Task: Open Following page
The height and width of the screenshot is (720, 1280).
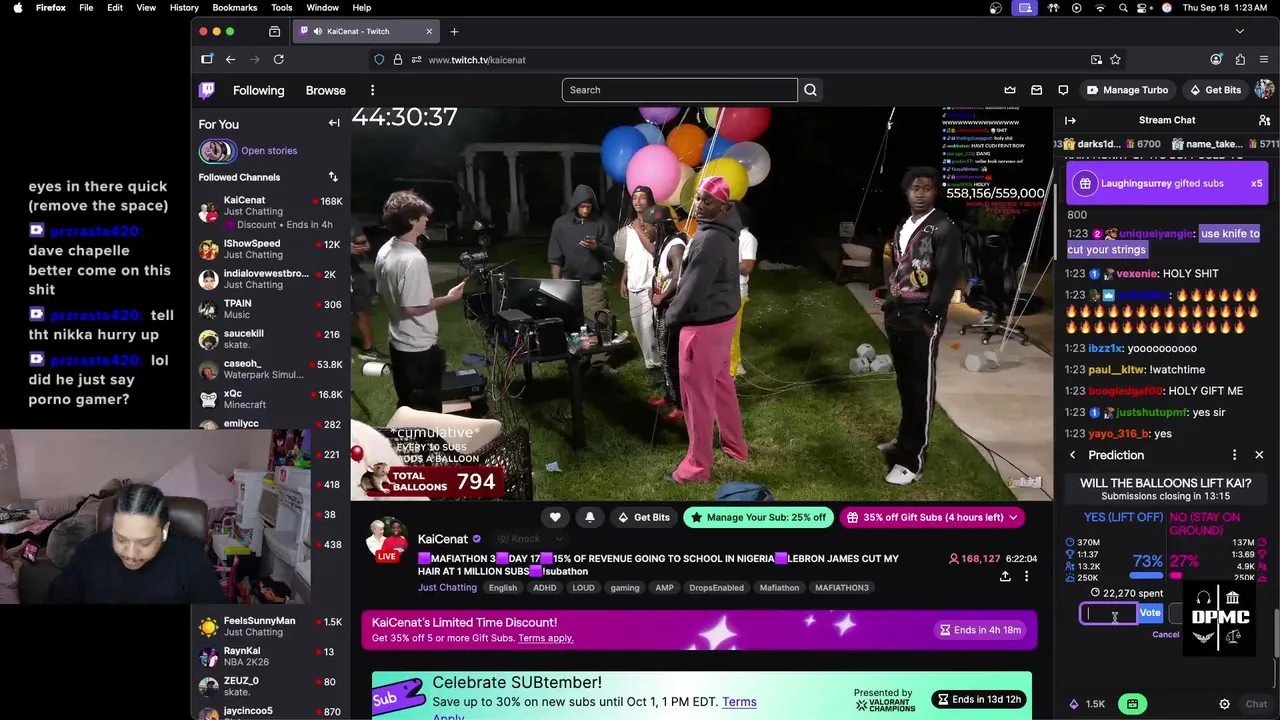Action: click(x=259, y=90)
